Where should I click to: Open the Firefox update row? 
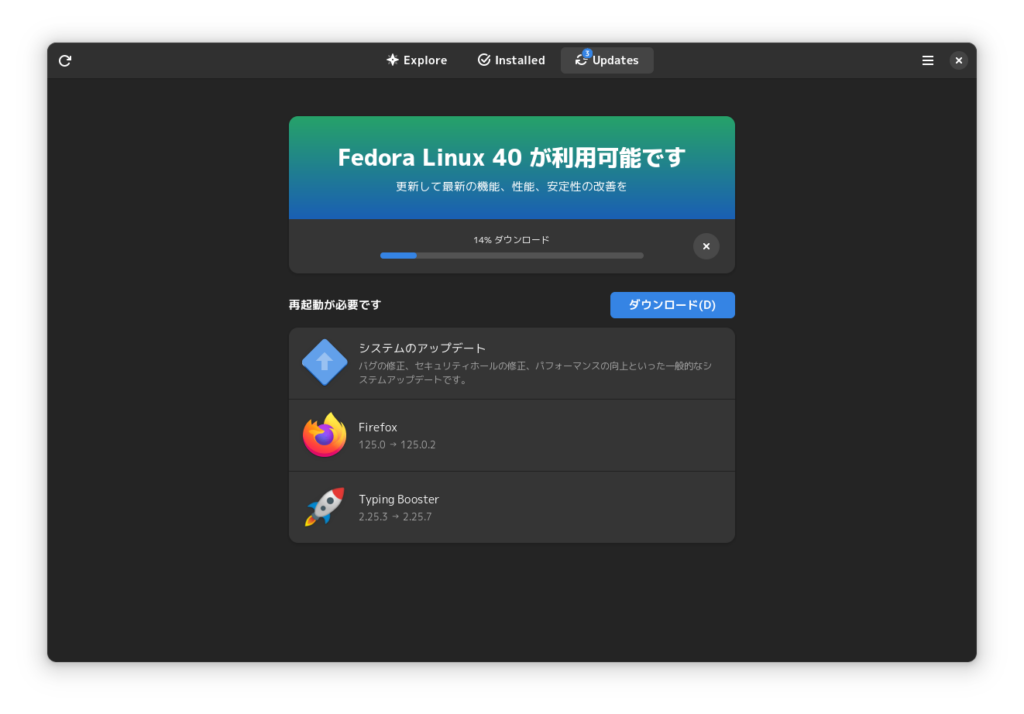[x=511, y=436]
